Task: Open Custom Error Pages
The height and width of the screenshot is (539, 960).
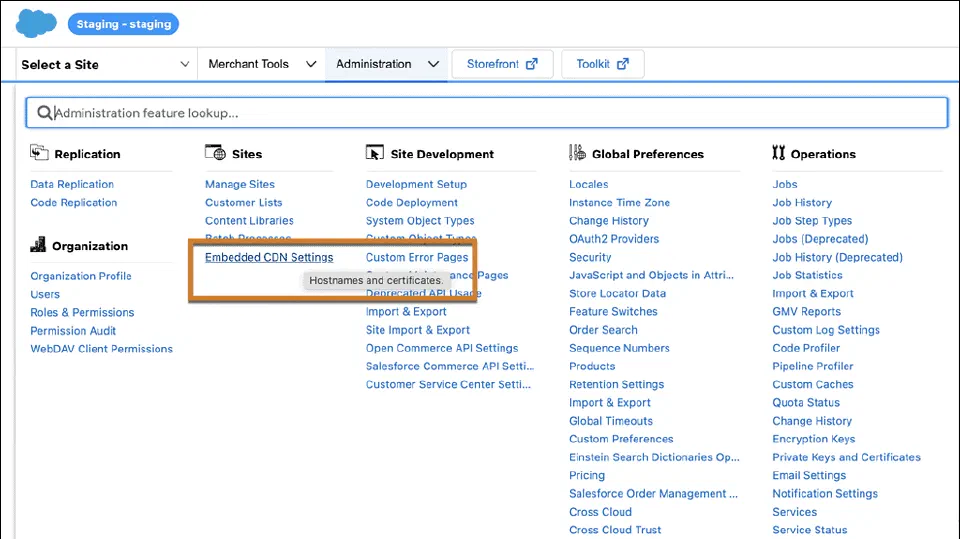Action: coord(417,257)
